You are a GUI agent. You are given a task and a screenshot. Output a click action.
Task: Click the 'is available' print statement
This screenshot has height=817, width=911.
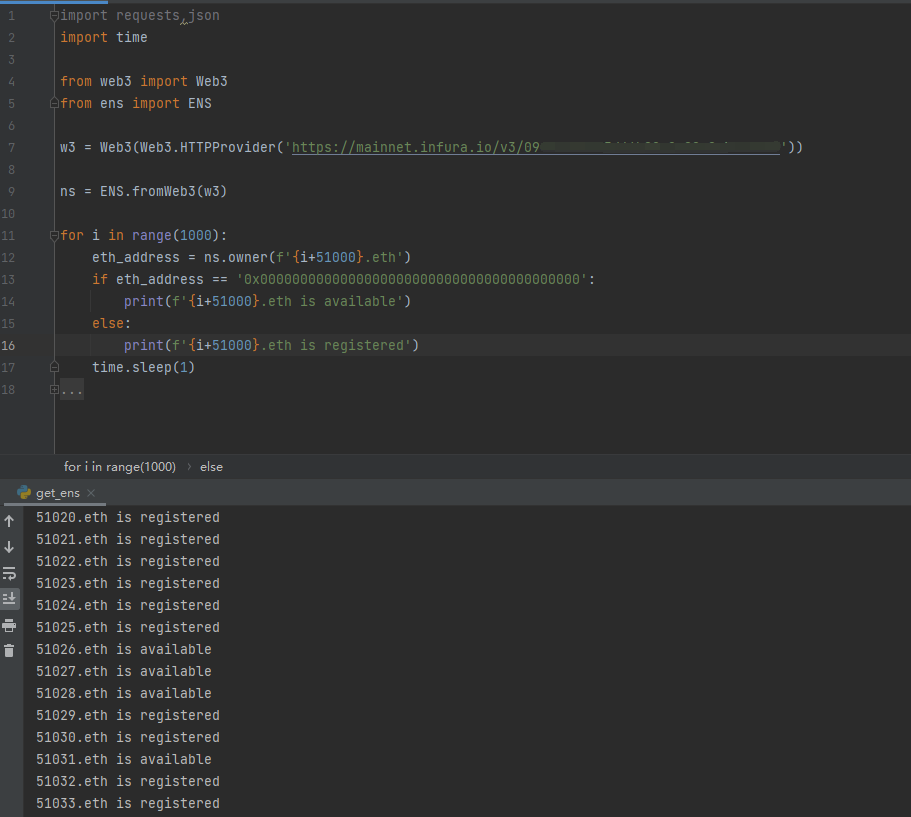click(x=267, y=302)
